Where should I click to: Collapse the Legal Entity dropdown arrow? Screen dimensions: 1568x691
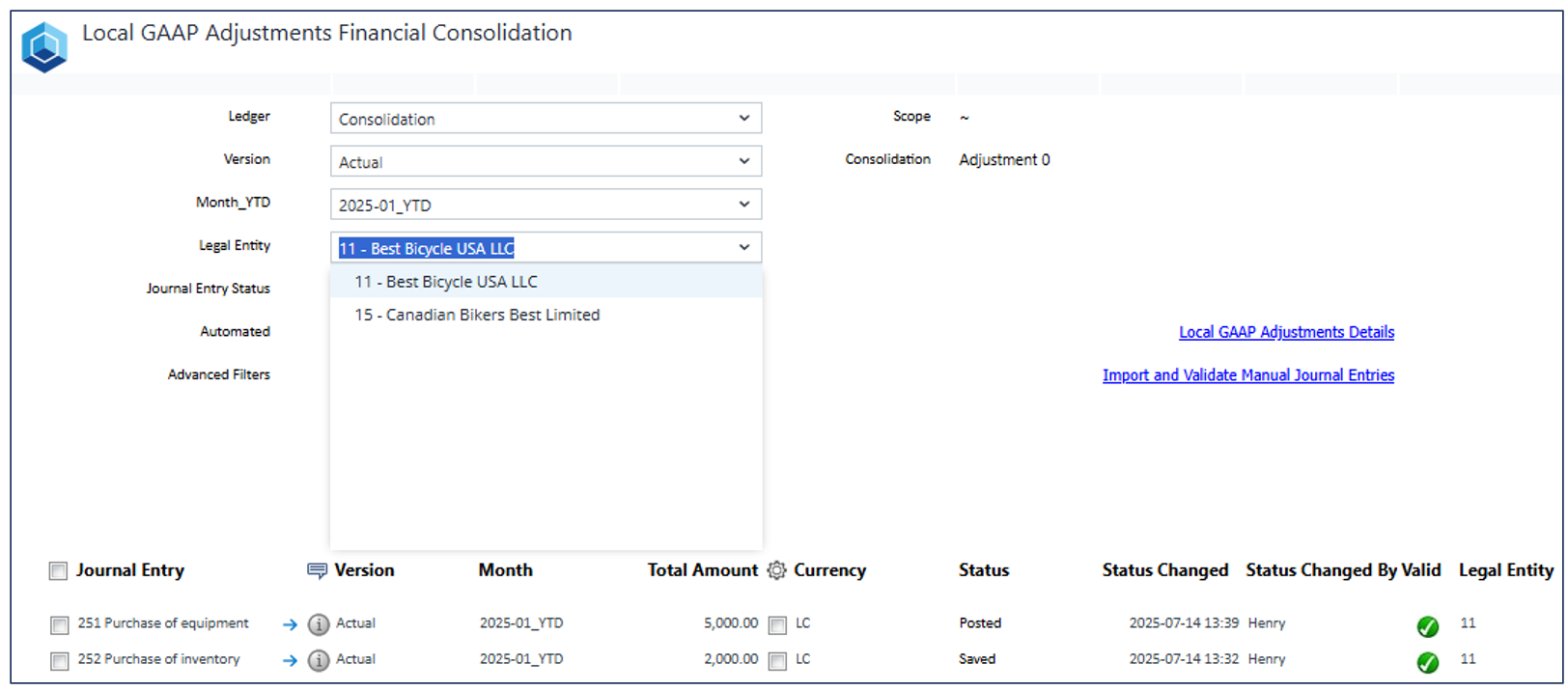point(744,247)
